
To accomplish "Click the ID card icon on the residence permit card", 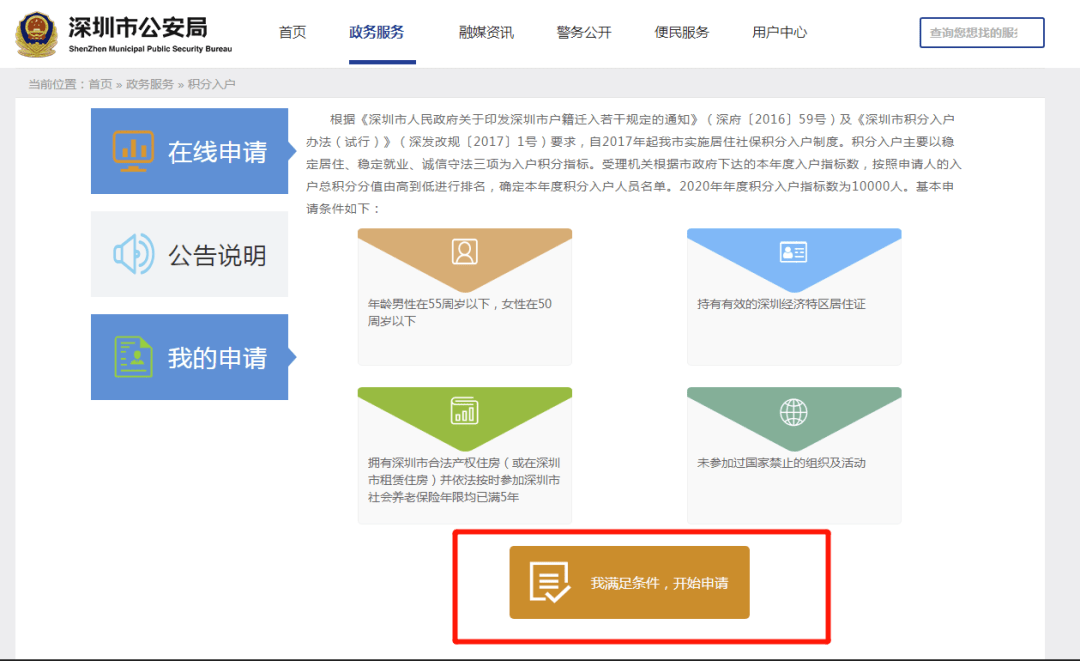I will click(x=793, y=253).
